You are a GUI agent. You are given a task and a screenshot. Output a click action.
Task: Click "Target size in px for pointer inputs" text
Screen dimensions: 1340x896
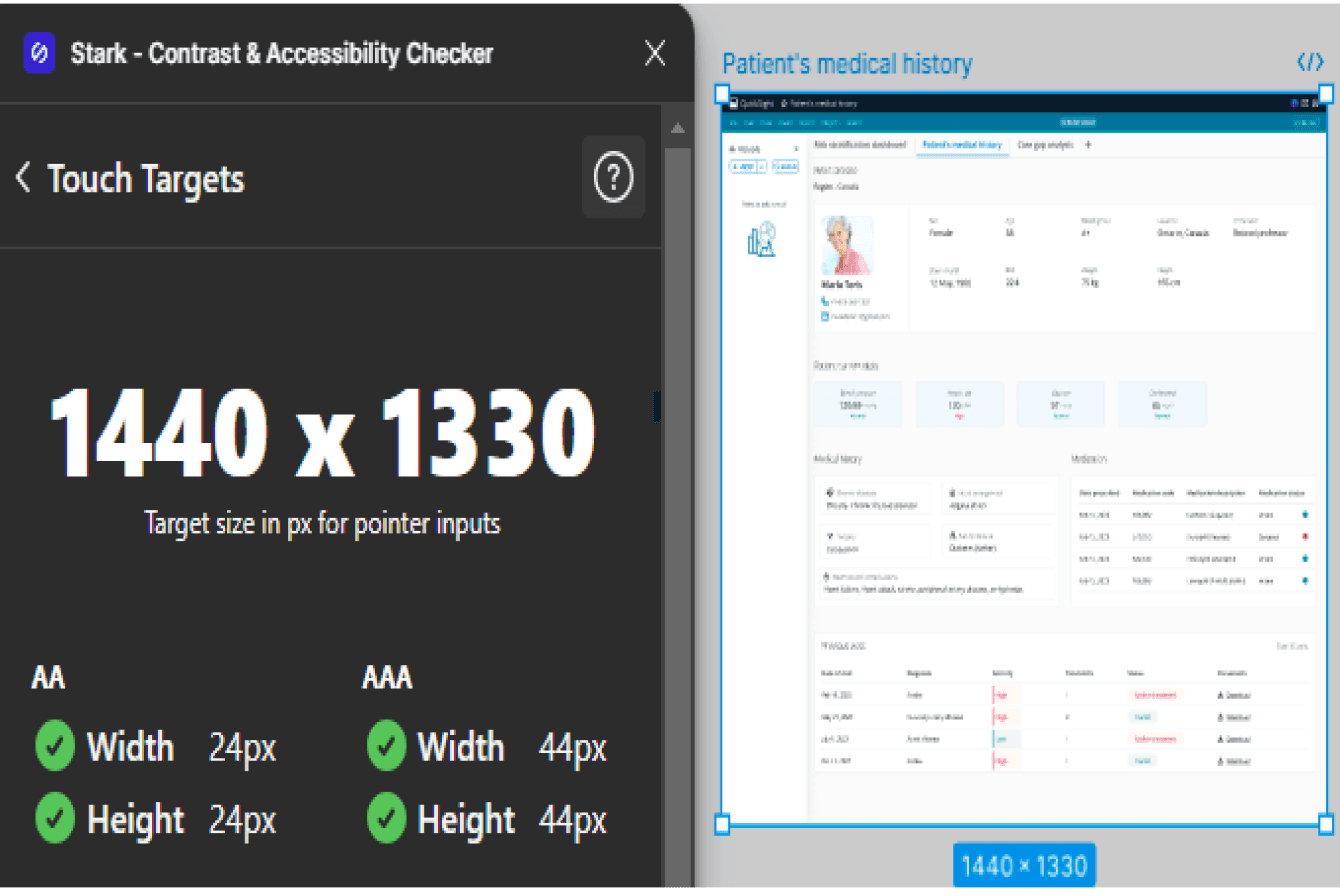click(x=322, y=523)
